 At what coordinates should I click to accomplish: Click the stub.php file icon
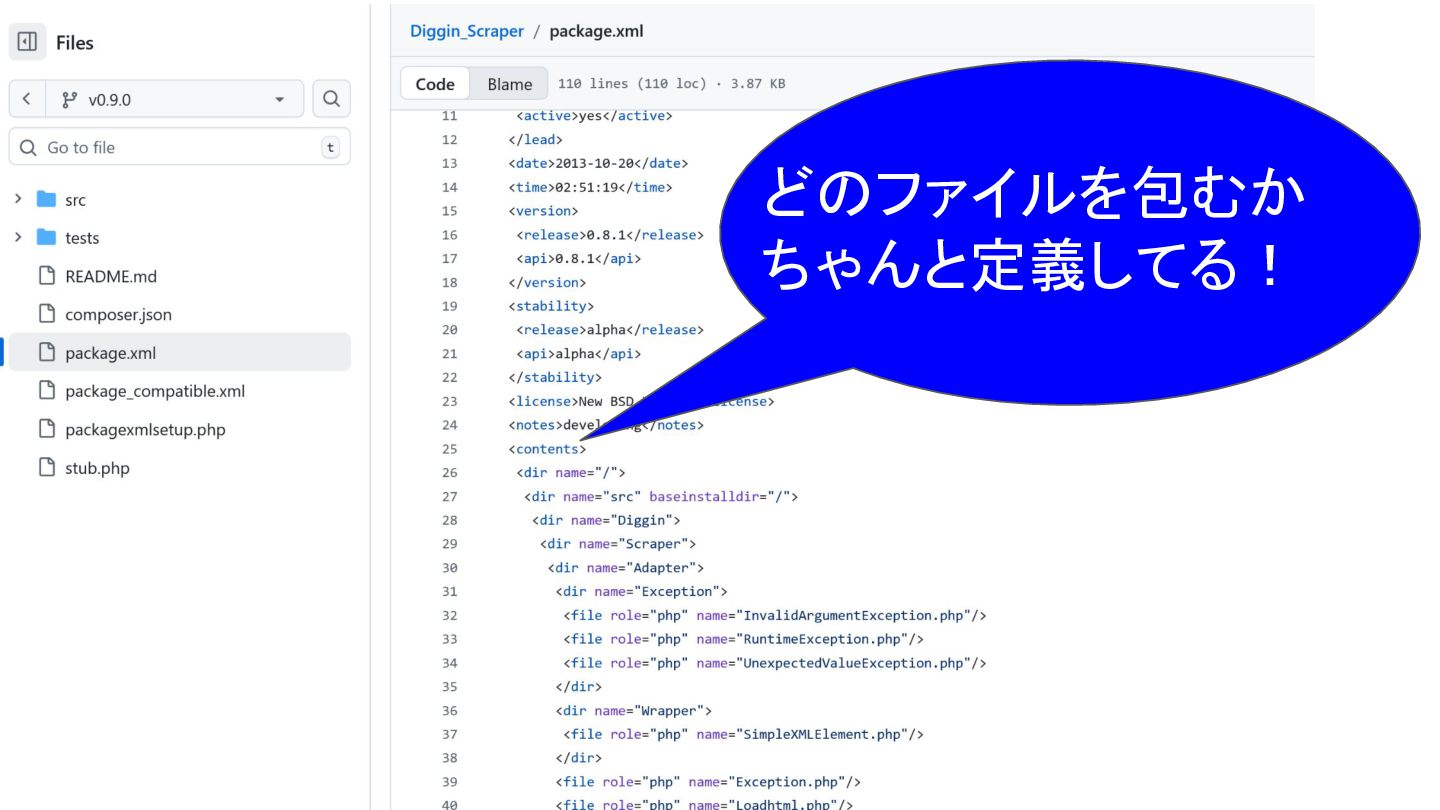pyautogui.click(x=46, y=467)
